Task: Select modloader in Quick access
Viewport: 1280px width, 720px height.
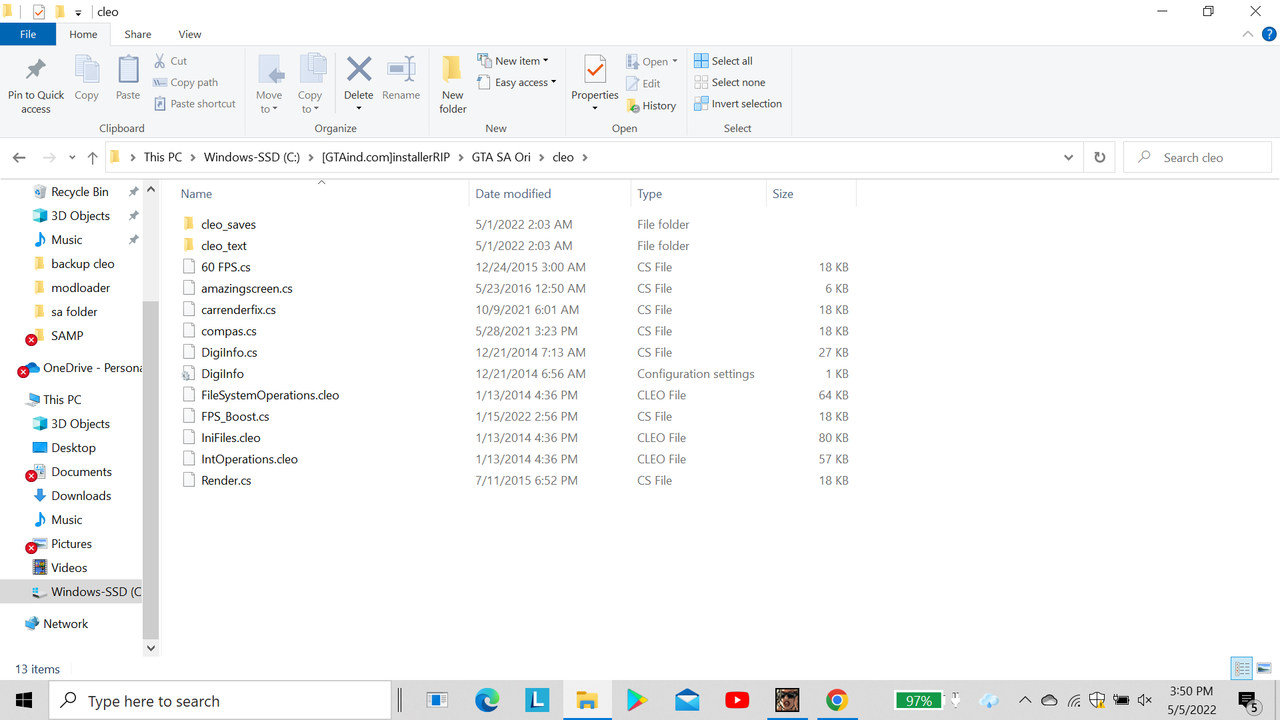Action: point(80,288)
